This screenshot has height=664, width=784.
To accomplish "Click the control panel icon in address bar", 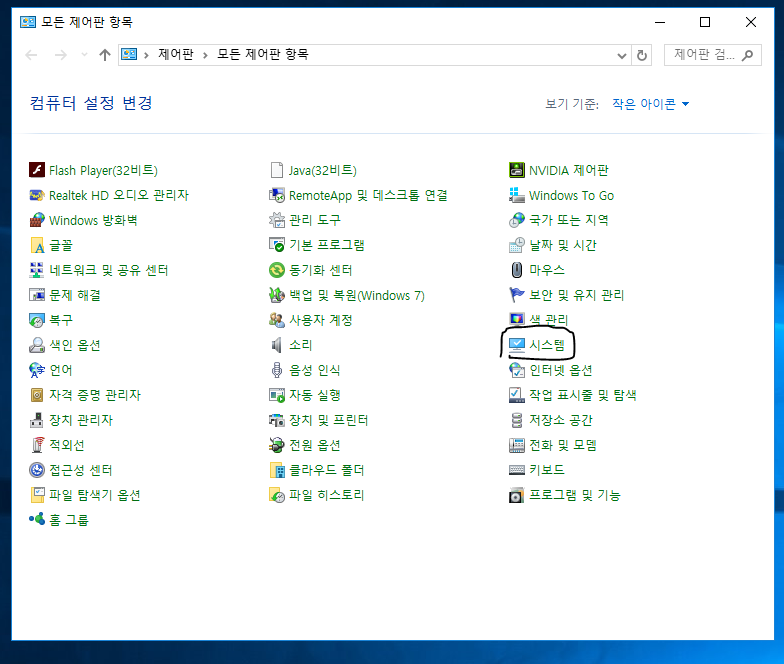I will 129,54.
